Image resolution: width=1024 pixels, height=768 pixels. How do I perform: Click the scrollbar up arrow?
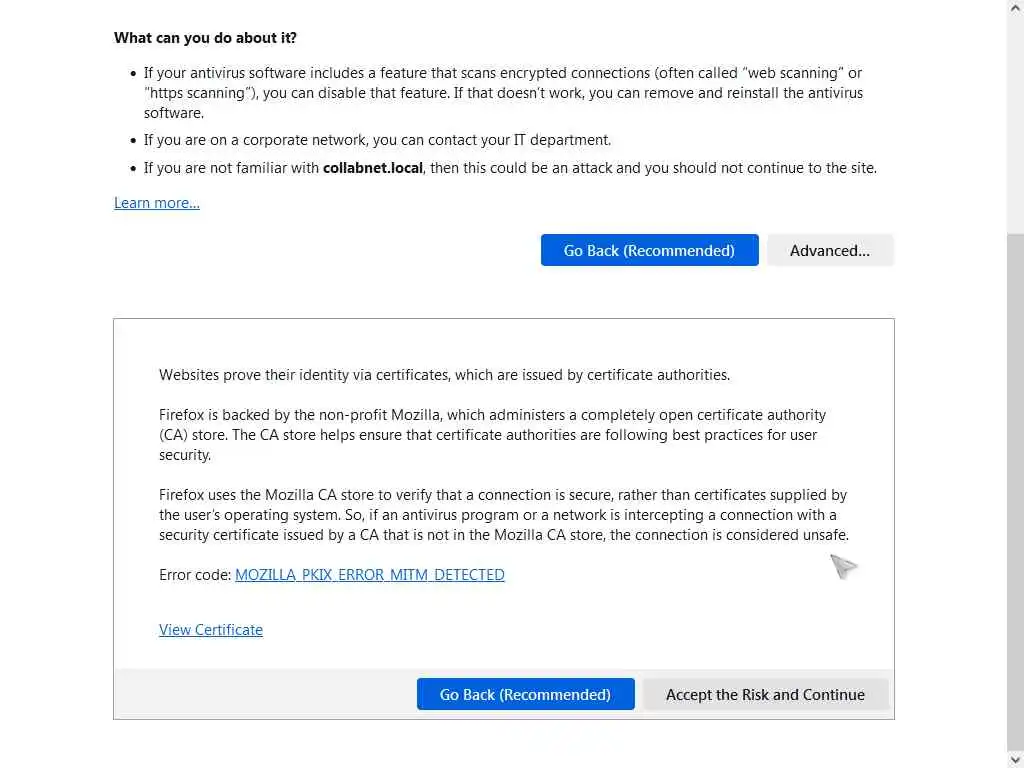(1015, 8)
